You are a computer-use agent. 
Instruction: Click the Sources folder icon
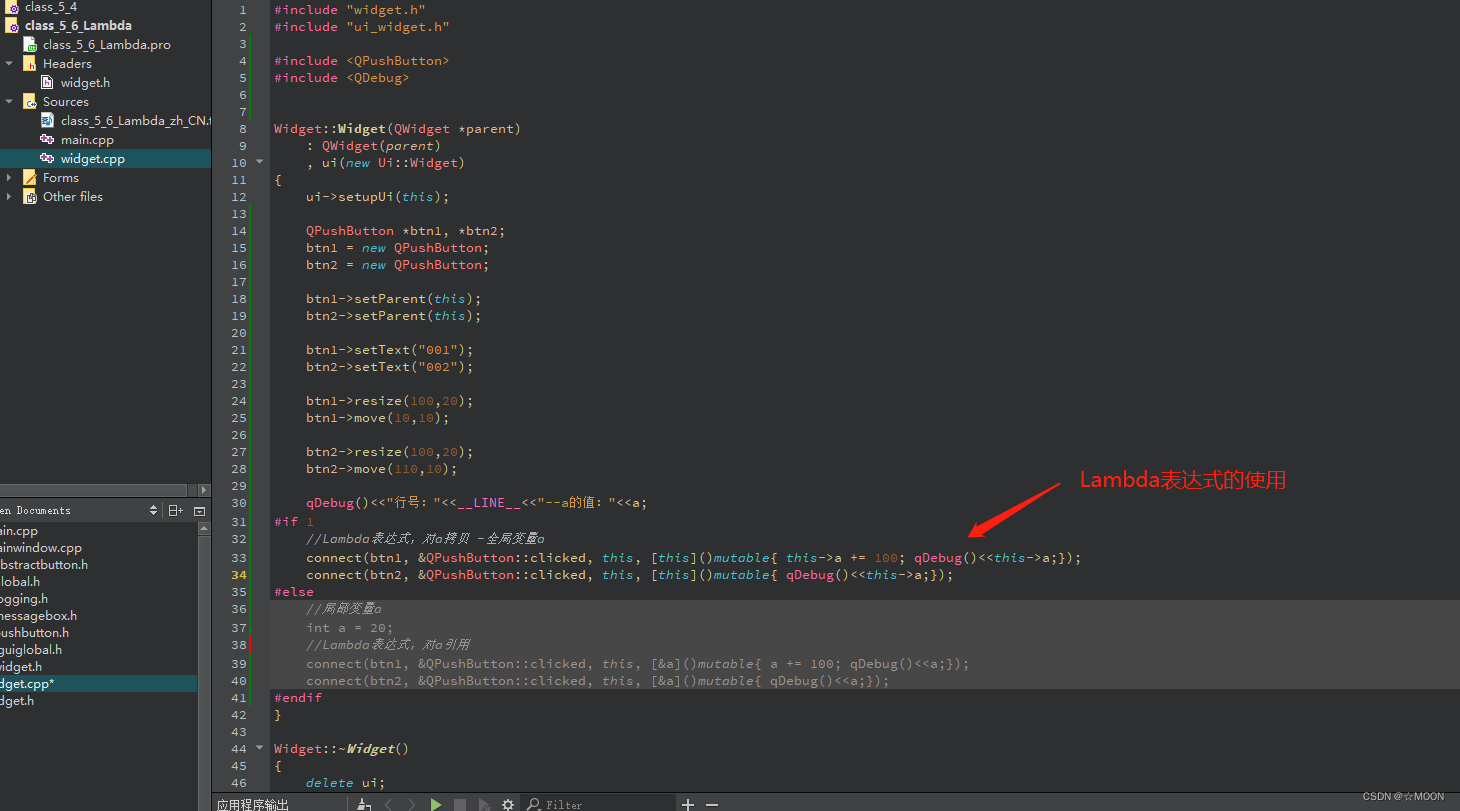[x=30, y=101]
